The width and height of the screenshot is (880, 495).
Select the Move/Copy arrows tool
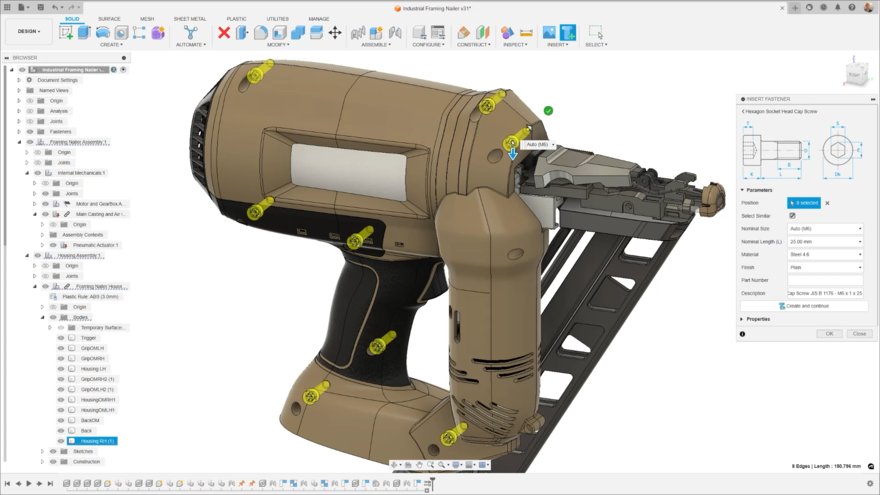click(x=334, y=33)
